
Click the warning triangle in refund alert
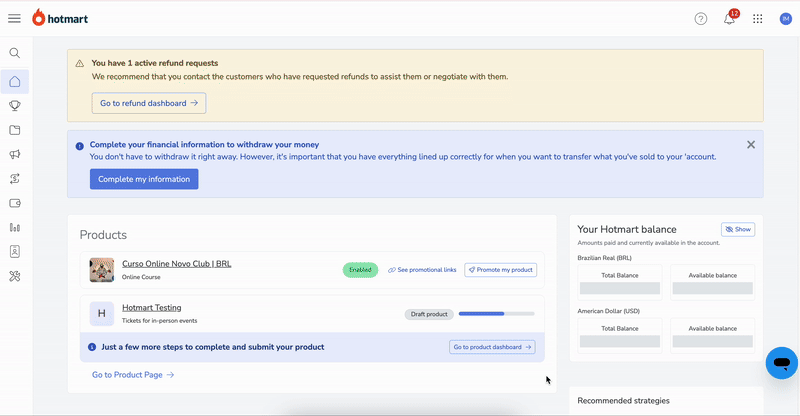[80, 64]
